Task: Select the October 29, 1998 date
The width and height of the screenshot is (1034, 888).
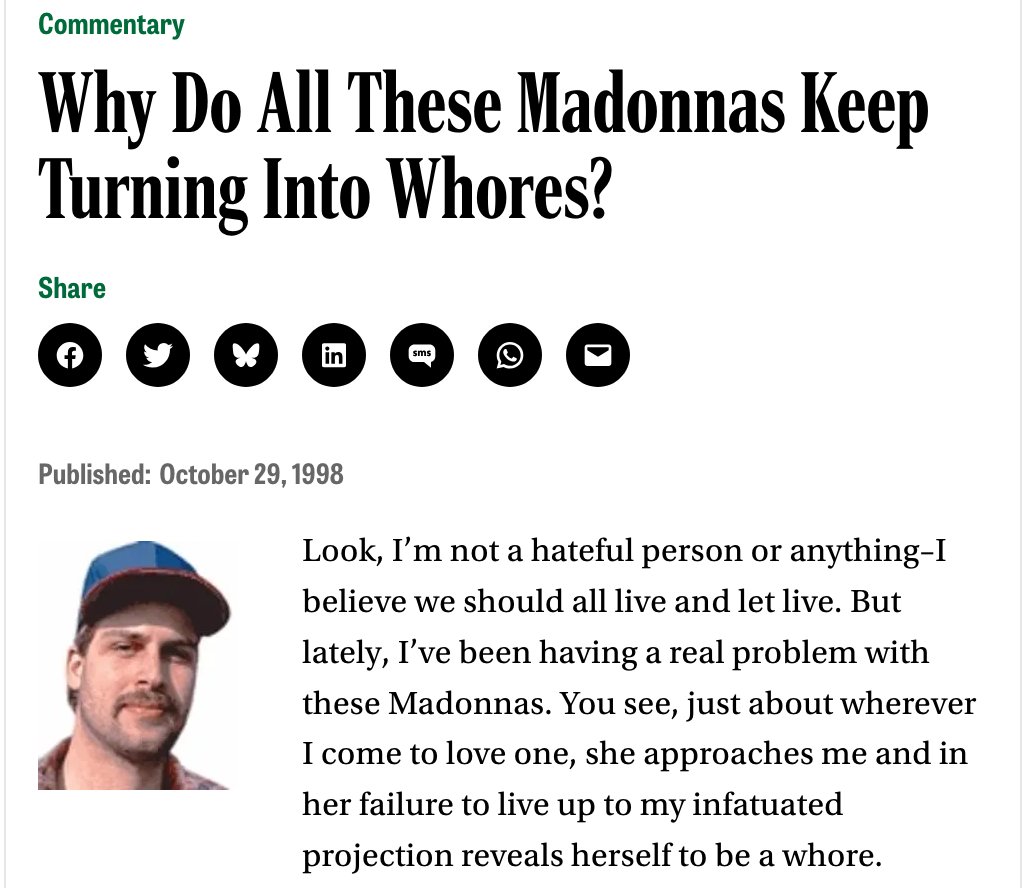Action: (x=251, y=474)
